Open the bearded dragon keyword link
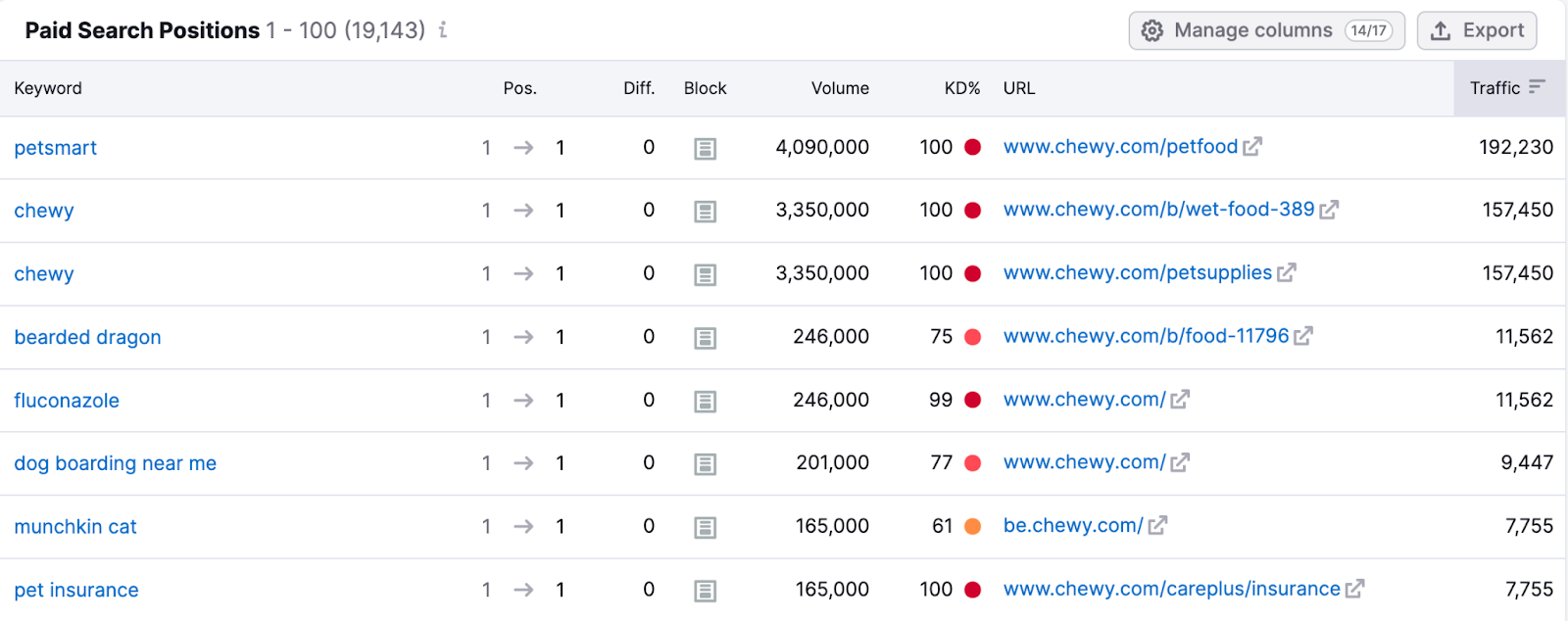Screen dimensions: 1568x621 [x=88, y=337]
